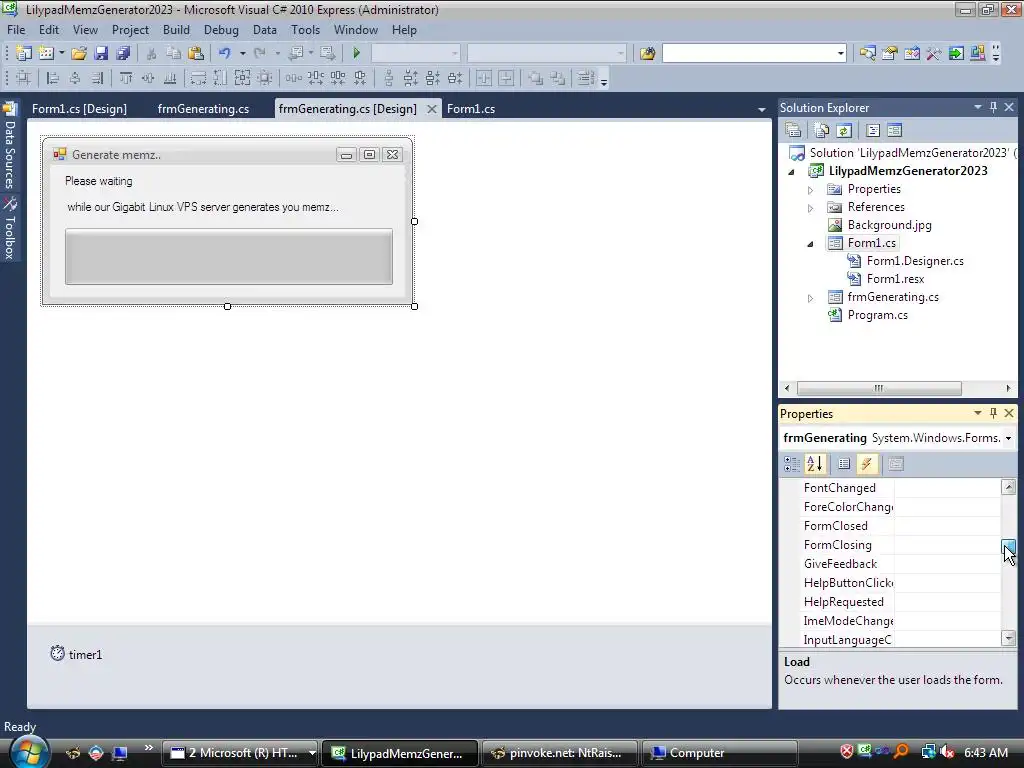Click the Save All toolbar icon

point(123,53)
